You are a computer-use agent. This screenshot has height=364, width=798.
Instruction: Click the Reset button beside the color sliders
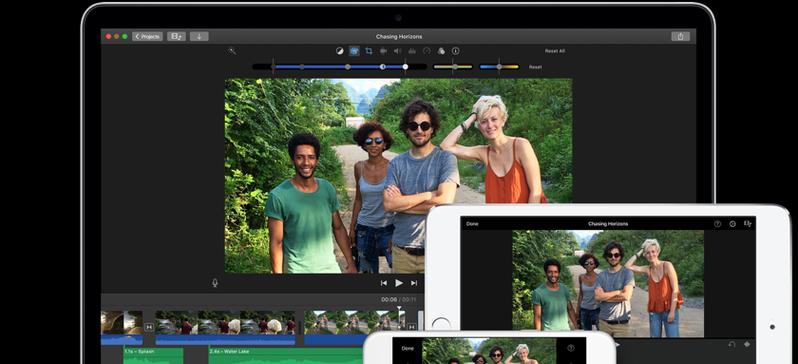point(535,67)
